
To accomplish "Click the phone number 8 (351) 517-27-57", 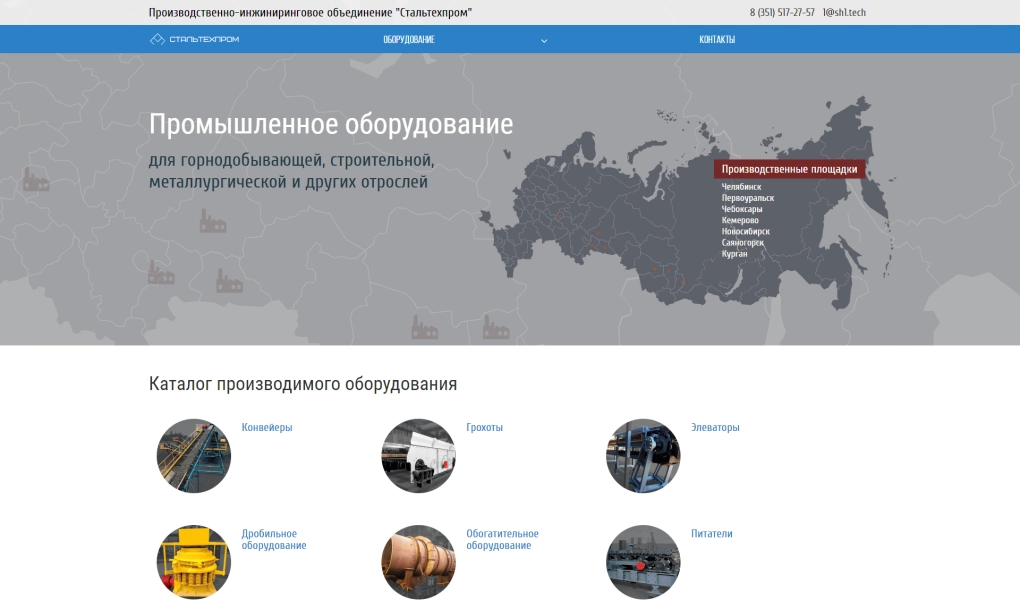I will [x=782, y=13].
